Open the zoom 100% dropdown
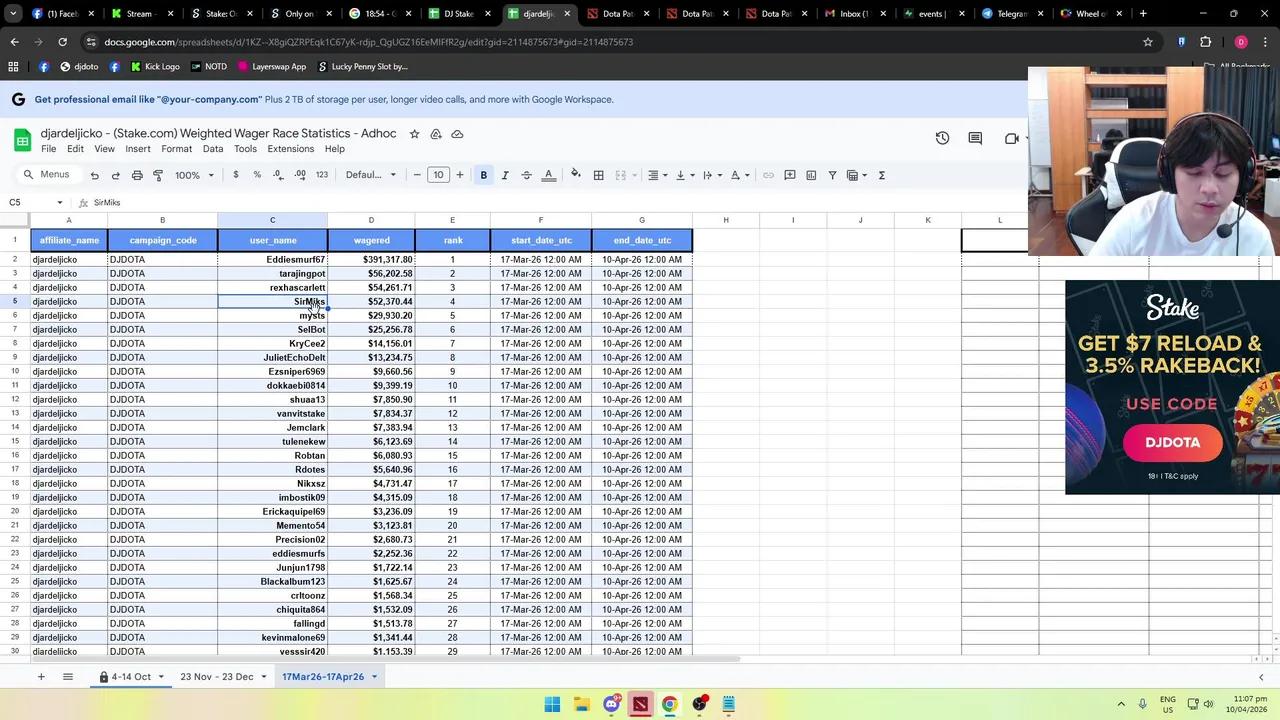 coord(195,175)
